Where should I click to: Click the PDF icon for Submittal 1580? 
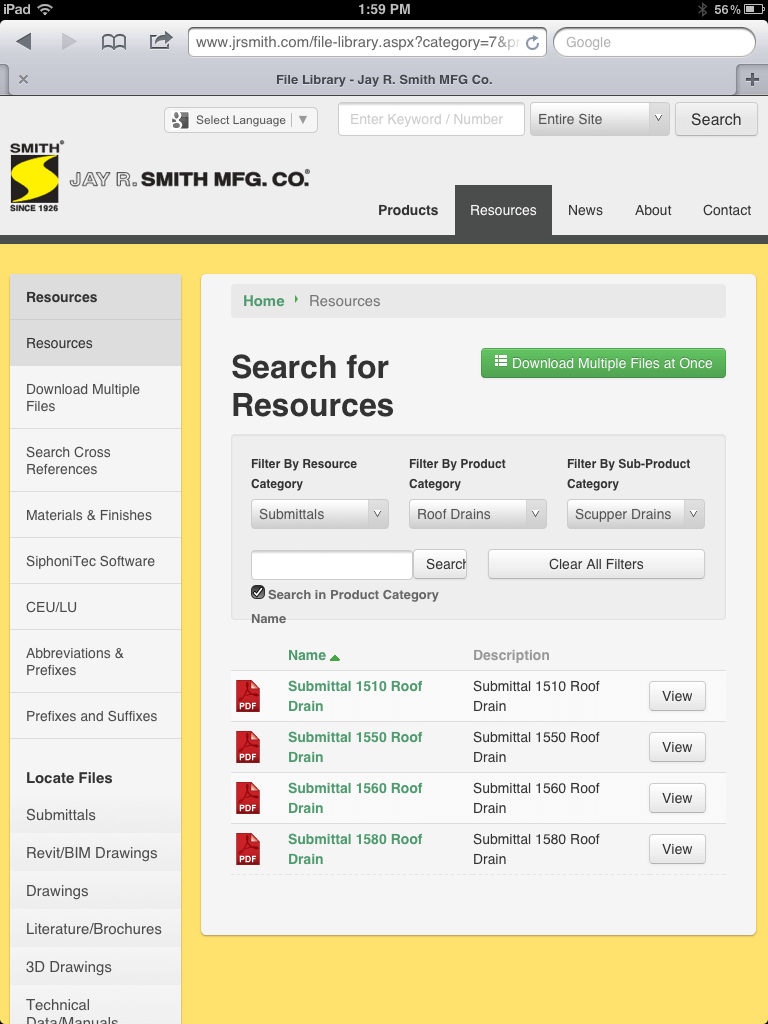tap(247, 849)
